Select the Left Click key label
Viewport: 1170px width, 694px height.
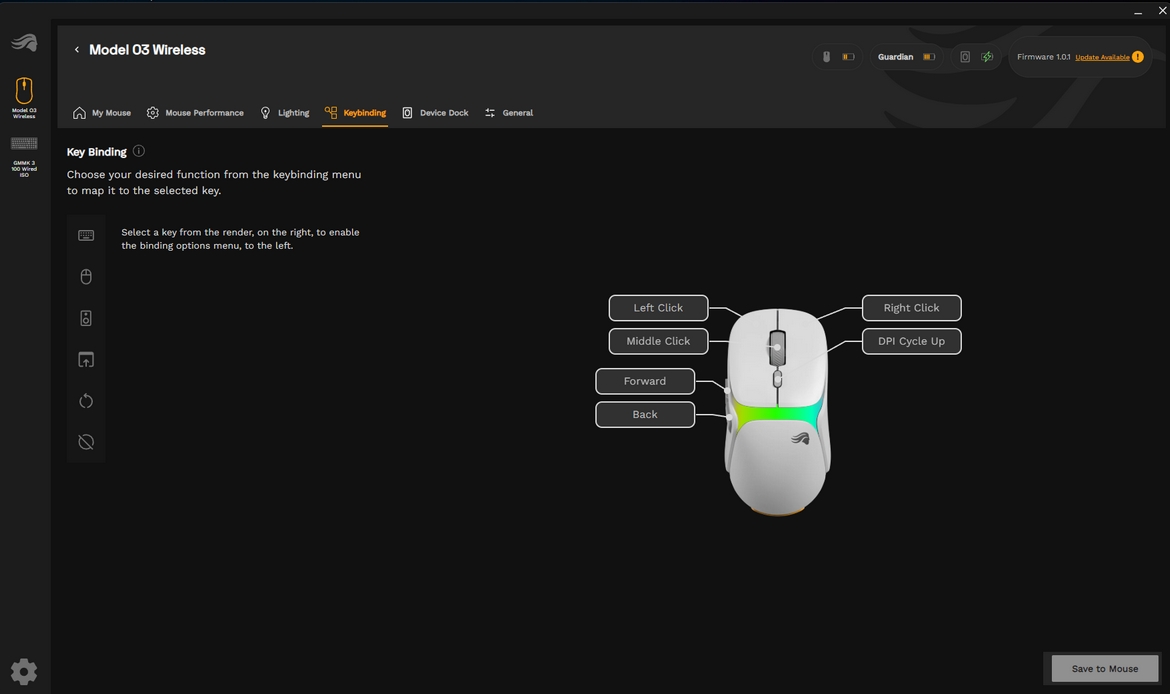[x=658, y=307]
